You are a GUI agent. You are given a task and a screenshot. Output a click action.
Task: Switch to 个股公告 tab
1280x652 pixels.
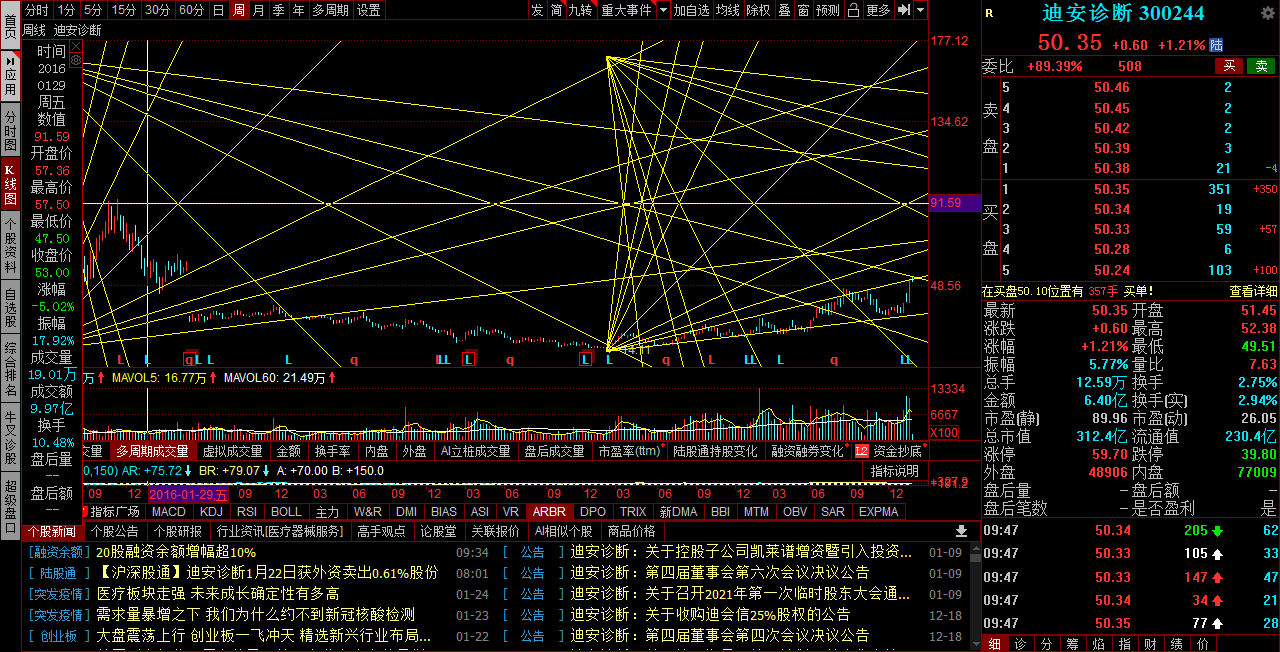(x=114, y=531)
